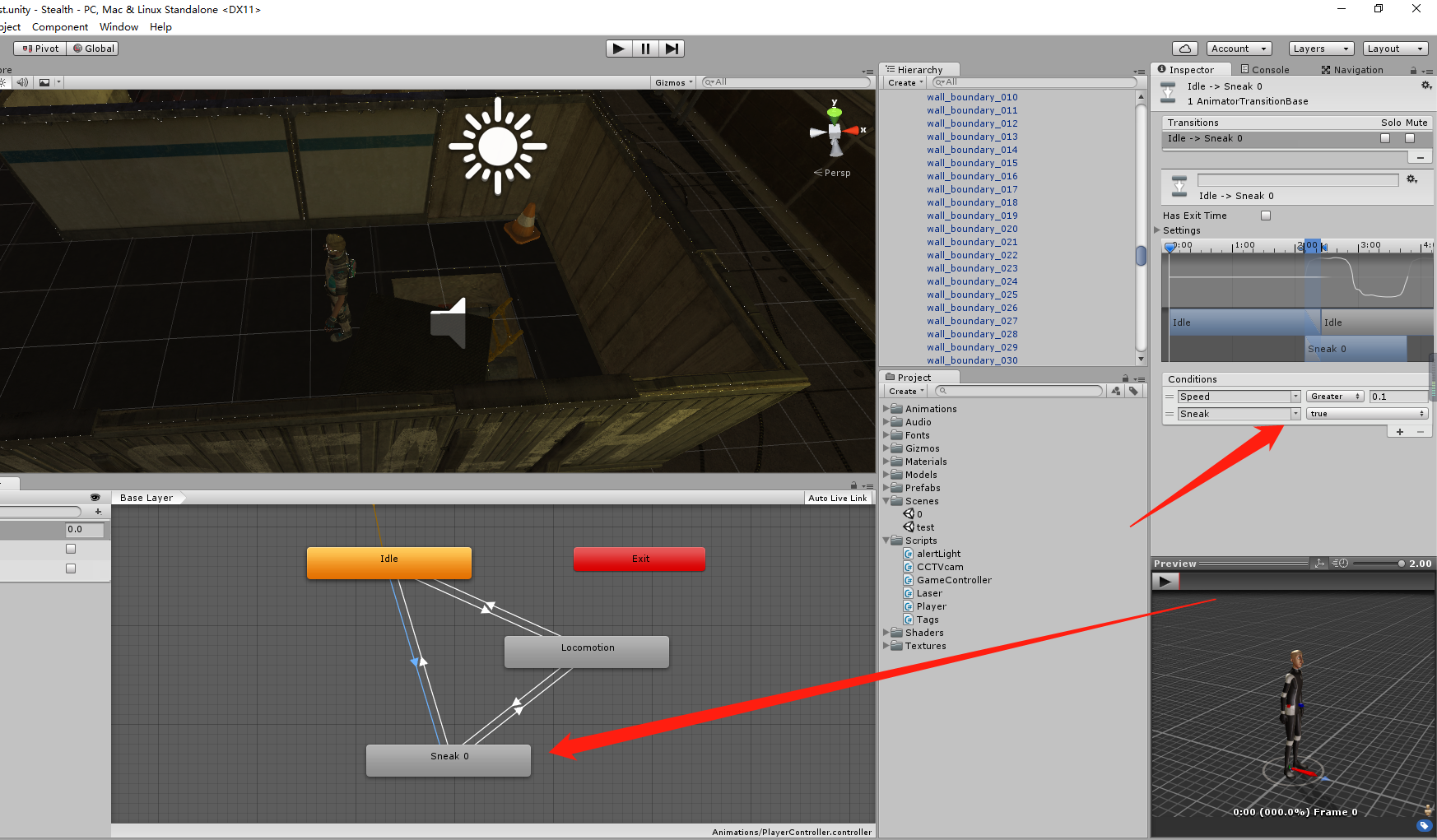This screenshot has width=1437, height=840.
Task: Toggle the second boolean parameter checkbox in Animator
Action: (71, 569)
